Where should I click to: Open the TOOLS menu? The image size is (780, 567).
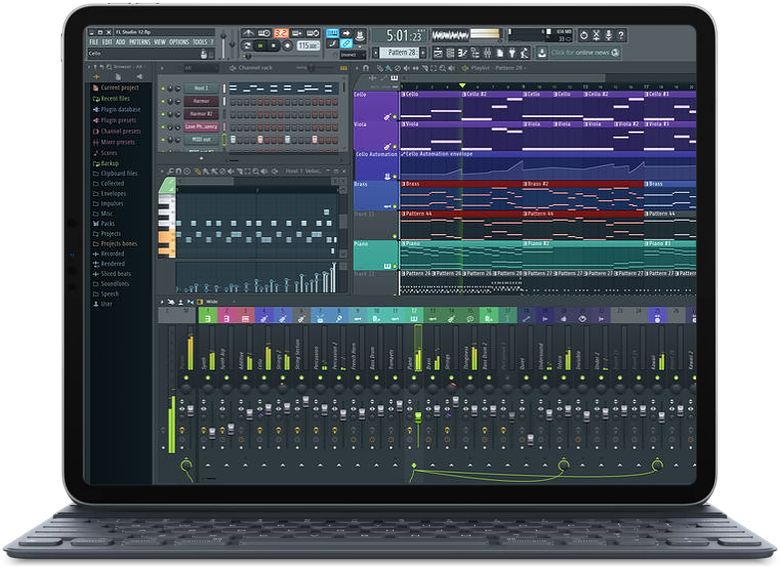(x=200, y=42)
